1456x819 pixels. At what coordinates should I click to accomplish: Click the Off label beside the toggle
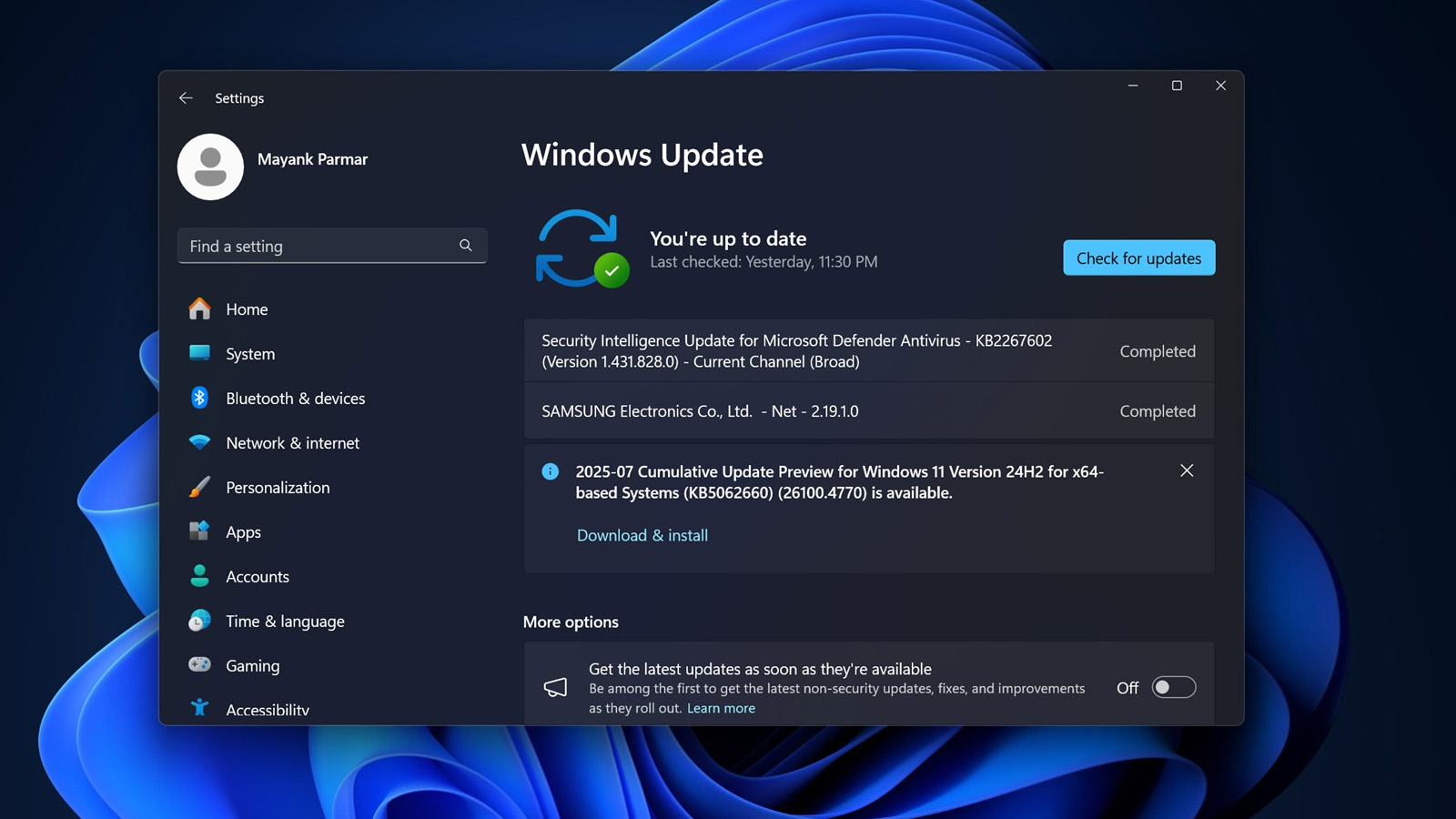pyautogui.click(x=1127, y=688)
